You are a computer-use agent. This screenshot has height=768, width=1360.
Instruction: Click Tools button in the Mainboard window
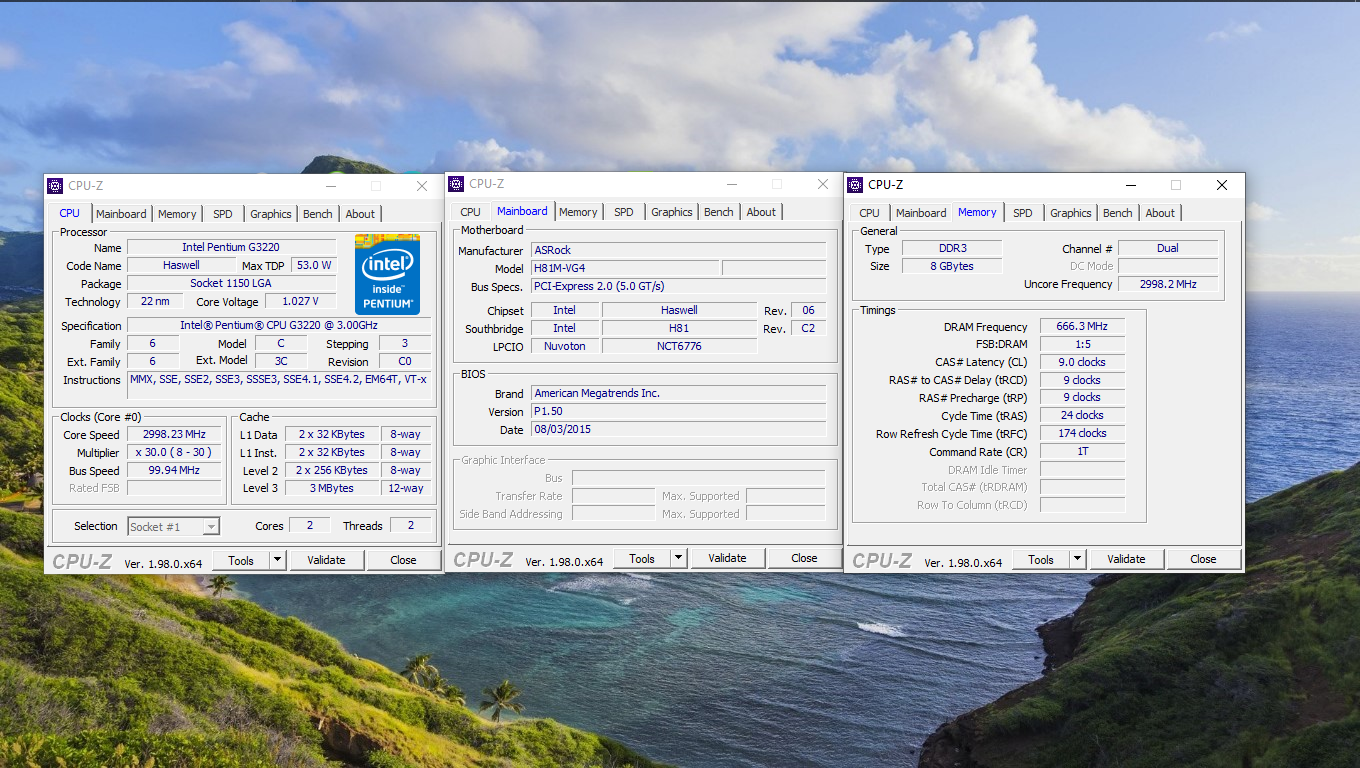(x=642, y=558)
